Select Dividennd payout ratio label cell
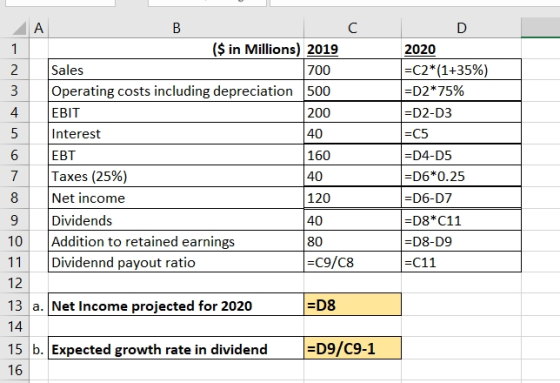Viewport: 560px width, 383px height. [x=176, y=262]
